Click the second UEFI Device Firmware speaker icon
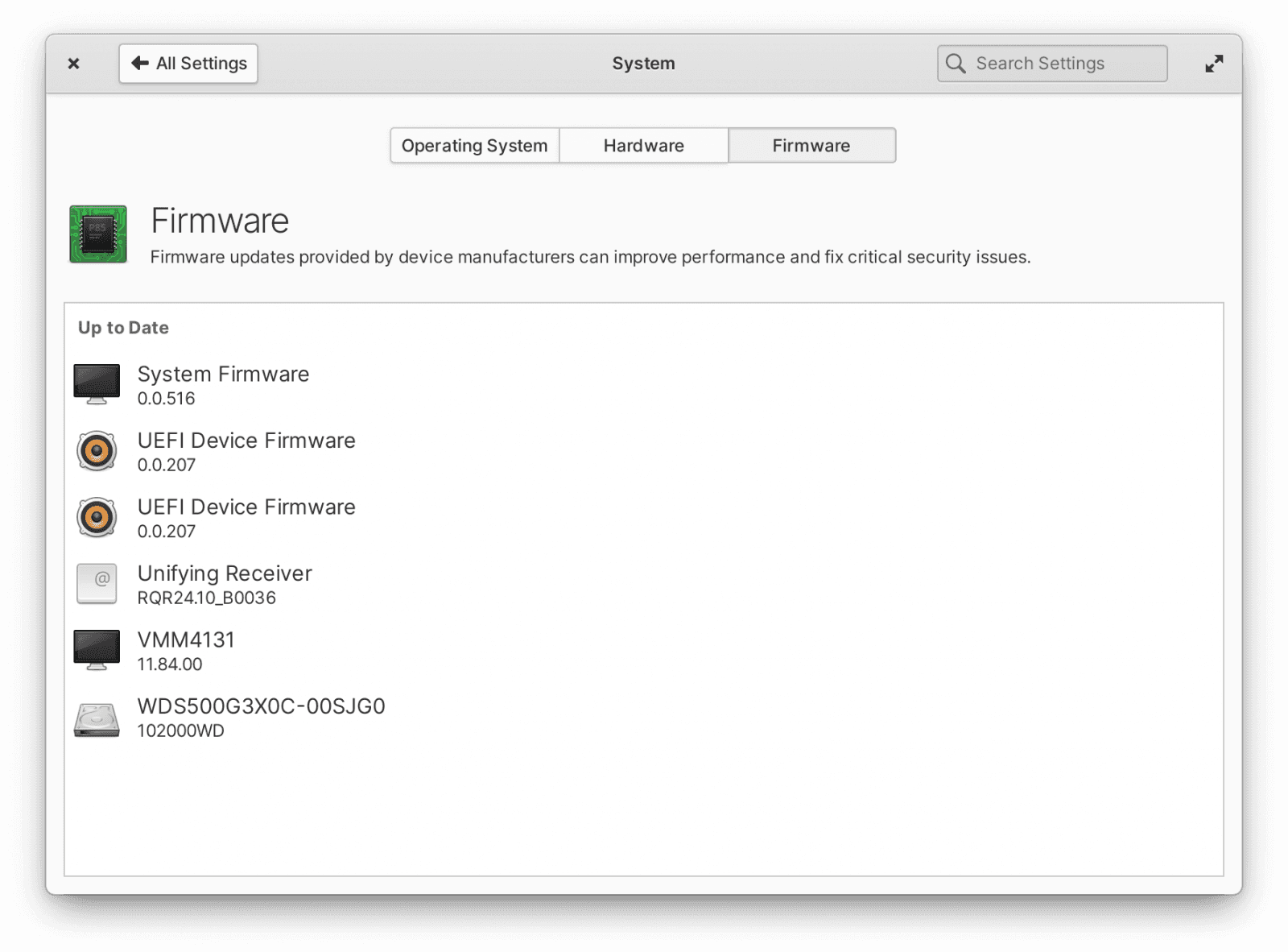1288x952 pixels. pos(96,516)
